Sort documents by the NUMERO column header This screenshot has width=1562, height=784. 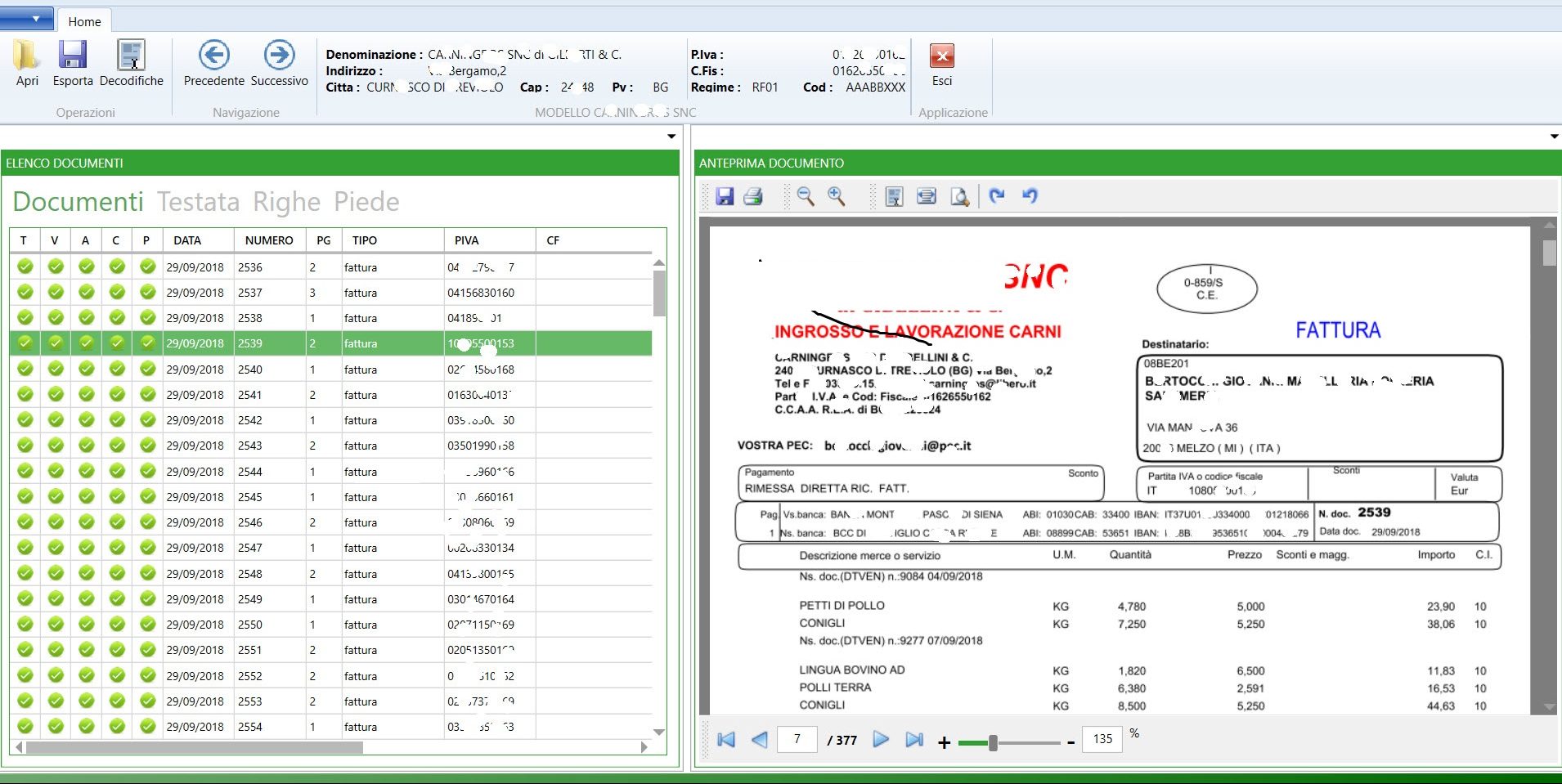[268, 240]
